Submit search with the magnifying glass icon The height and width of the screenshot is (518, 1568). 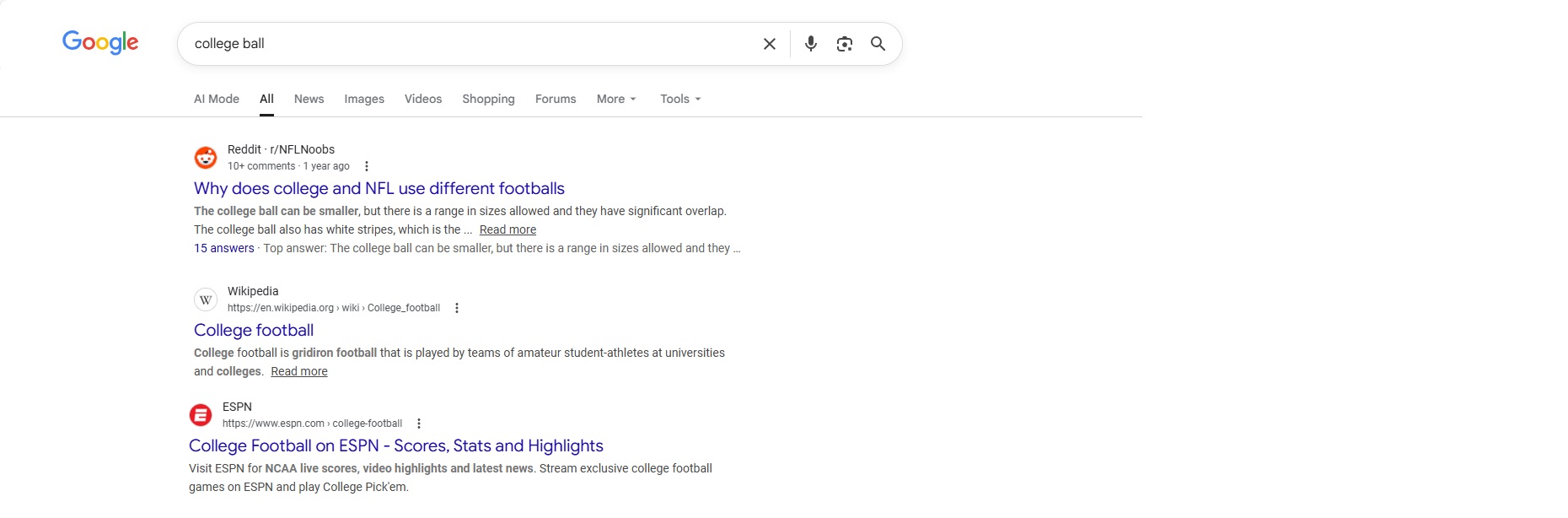tap(878, 44)
